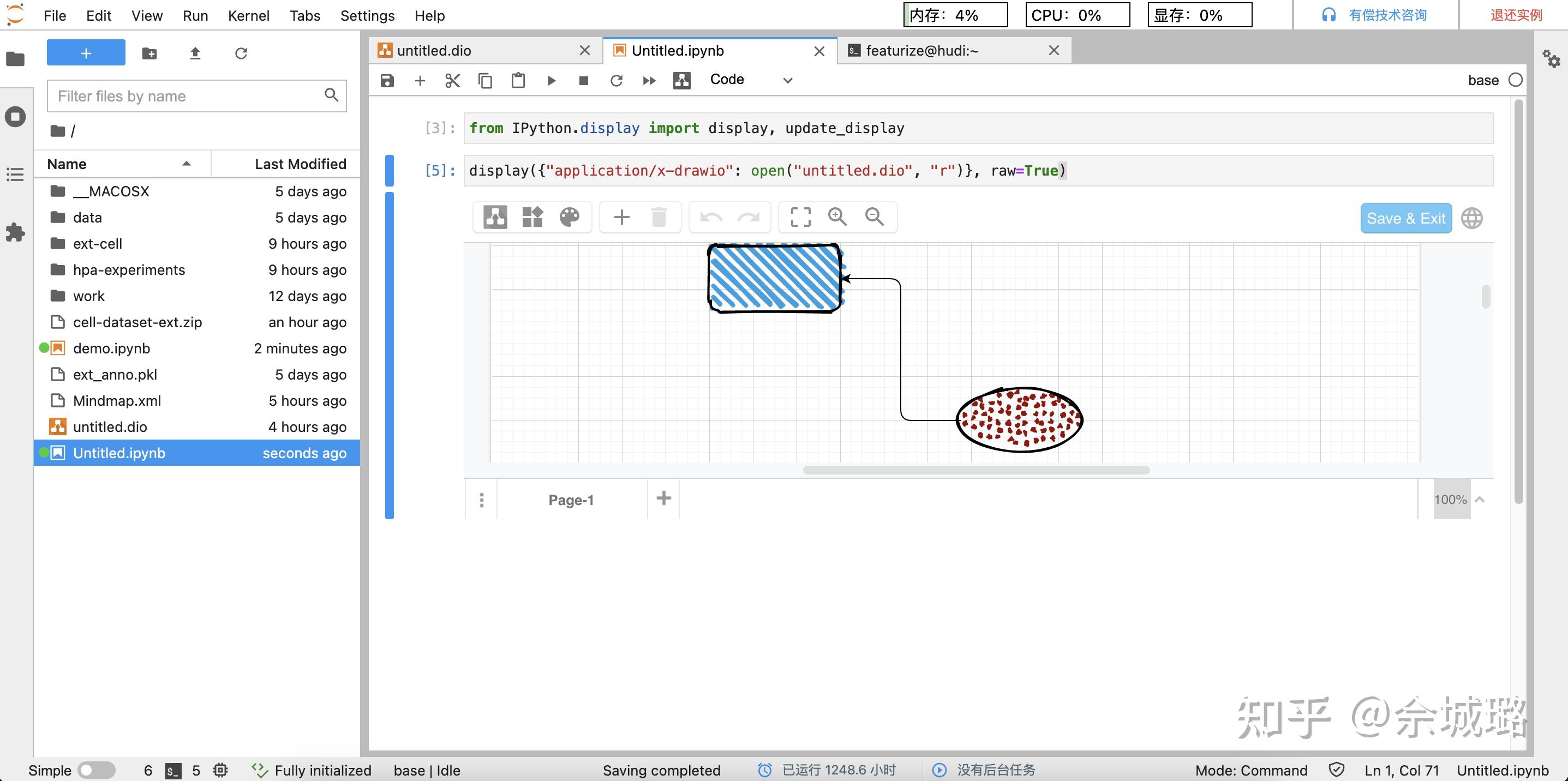
Task: Click the Save & Exit button
Action: (1405, 218)
